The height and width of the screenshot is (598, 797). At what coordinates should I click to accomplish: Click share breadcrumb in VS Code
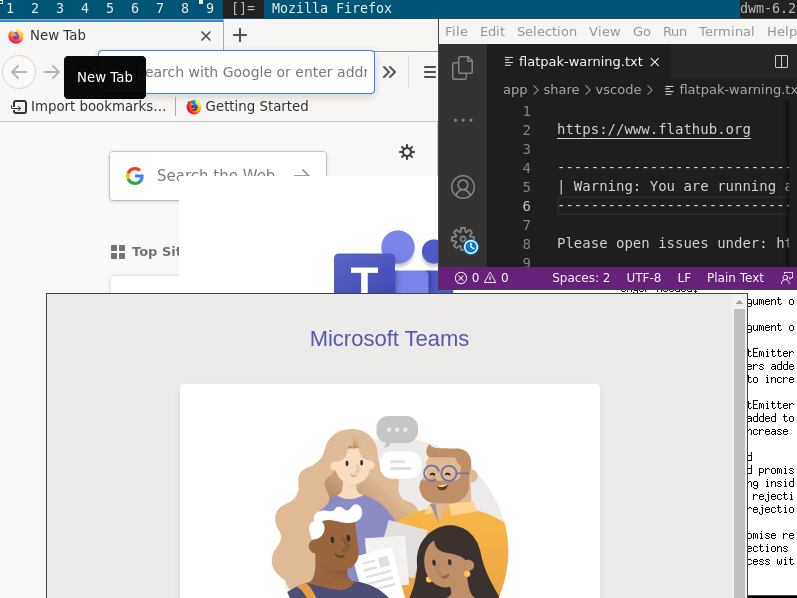tap(561, 90)
